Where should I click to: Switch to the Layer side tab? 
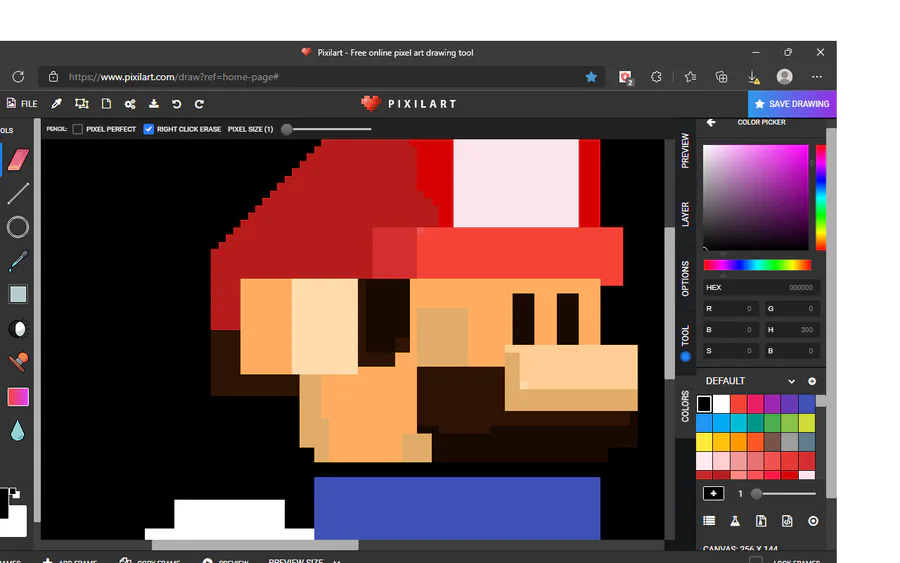tap(685, 214)
